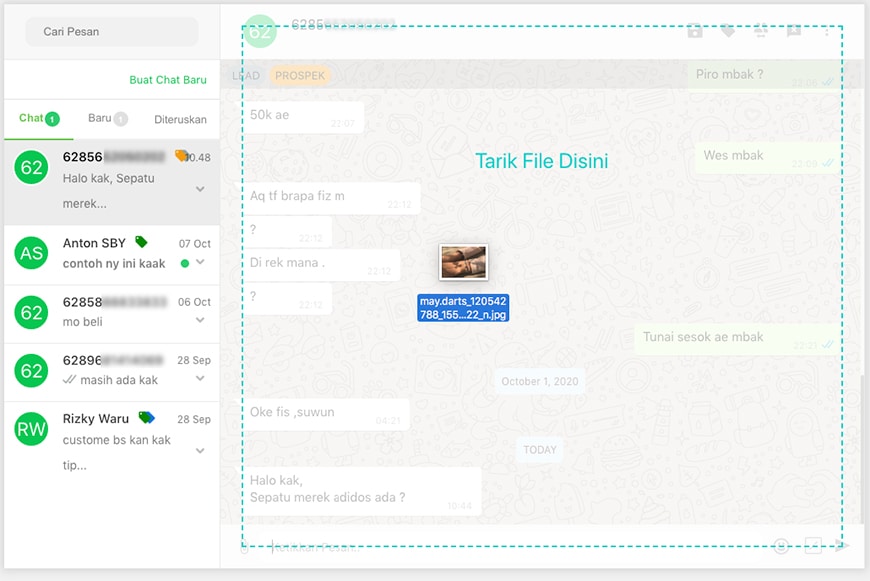Screen dimensions: 870x581
Task: Expand chevron on the 'mo beli' chat
Action: [200, 321]
